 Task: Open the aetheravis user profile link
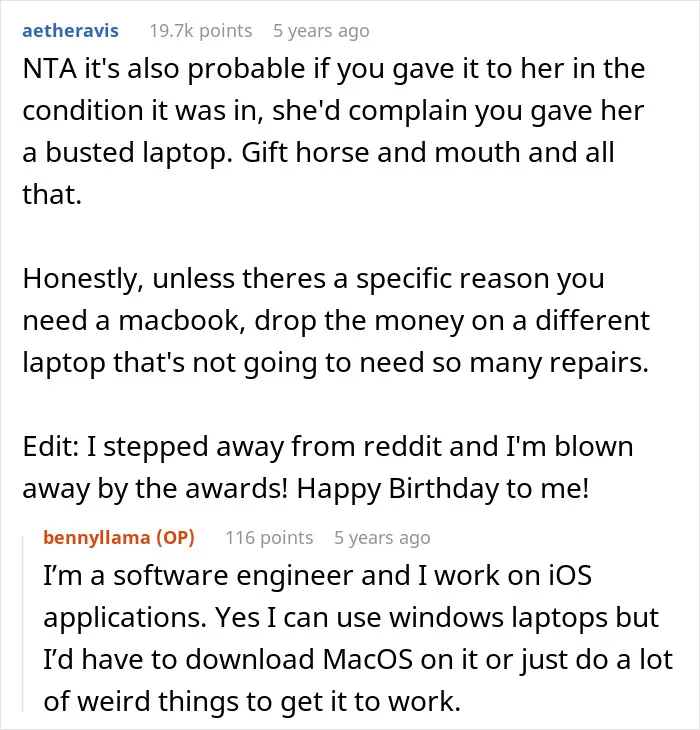click(x=70, y=31)
